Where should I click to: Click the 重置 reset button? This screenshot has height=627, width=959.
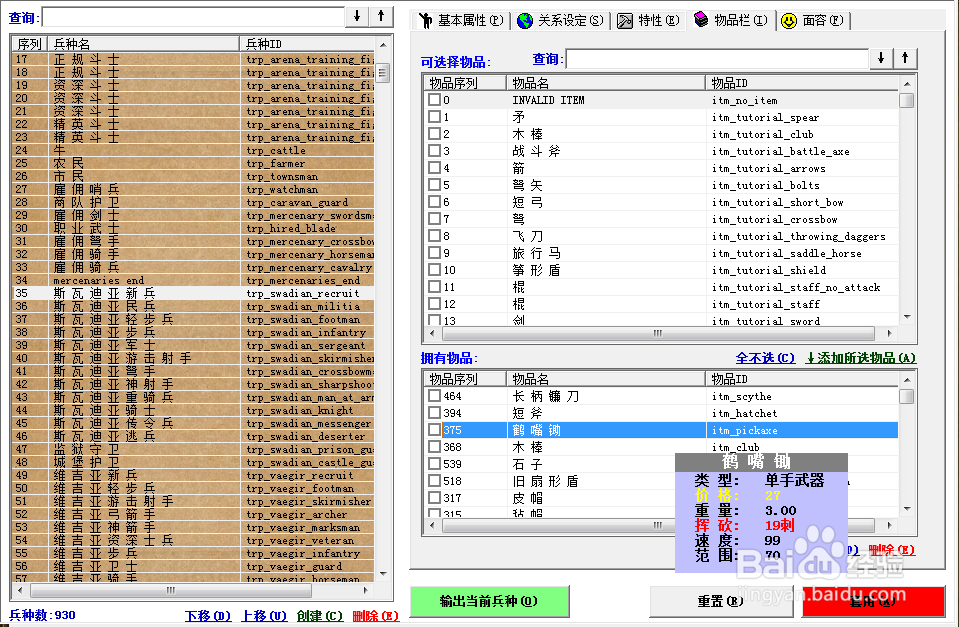pos(719,601)
